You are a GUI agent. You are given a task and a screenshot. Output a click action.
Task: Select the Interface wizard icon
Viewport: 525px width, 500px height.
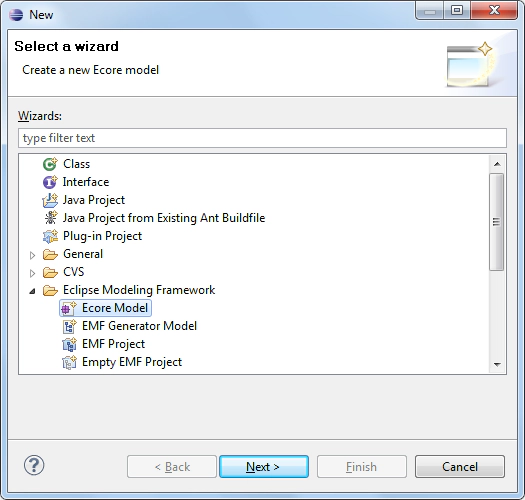click(x=50, y=182)
